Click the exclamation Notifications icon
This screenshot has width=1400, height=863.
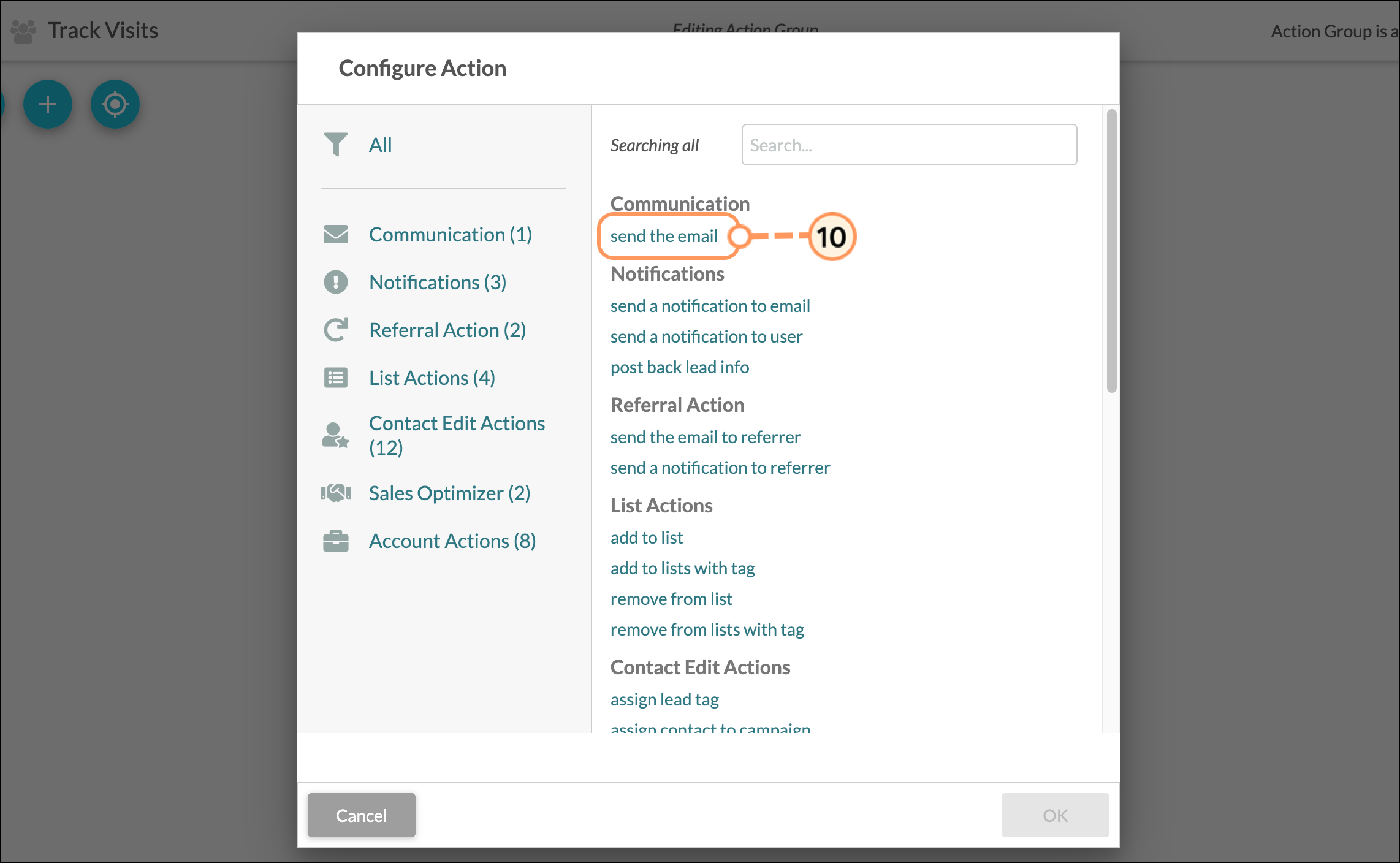(x=335, y=282)
